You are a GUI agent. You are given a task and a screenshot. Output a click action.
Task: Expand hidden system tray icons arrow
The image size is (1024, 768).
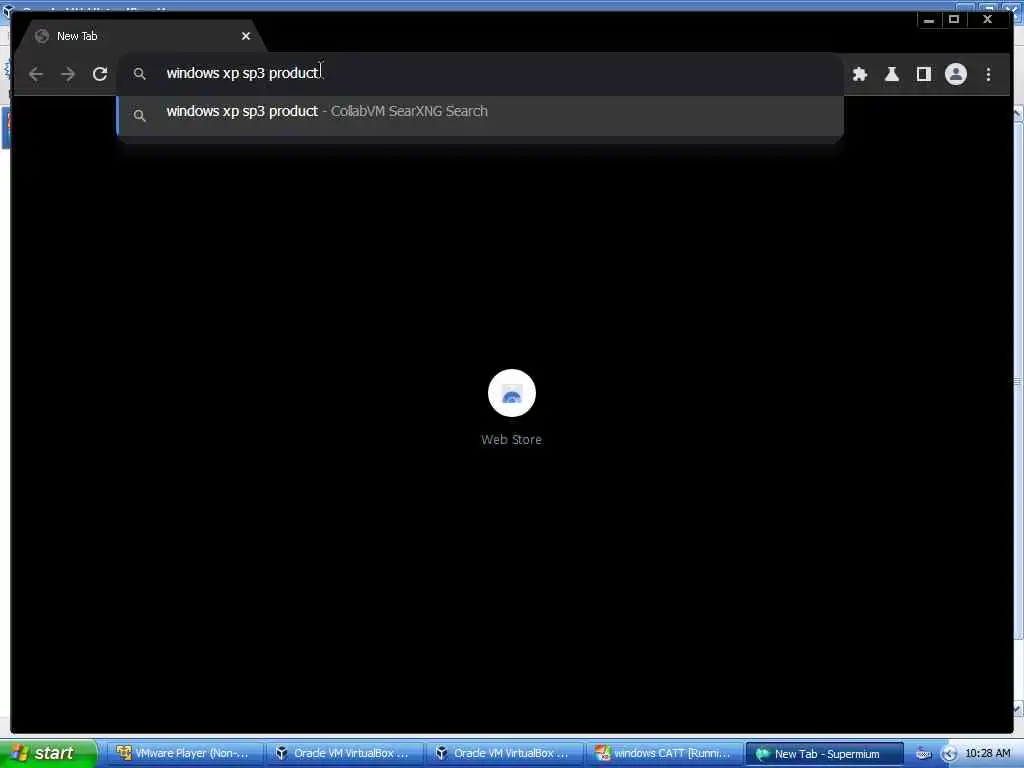[x=948, y=754]
